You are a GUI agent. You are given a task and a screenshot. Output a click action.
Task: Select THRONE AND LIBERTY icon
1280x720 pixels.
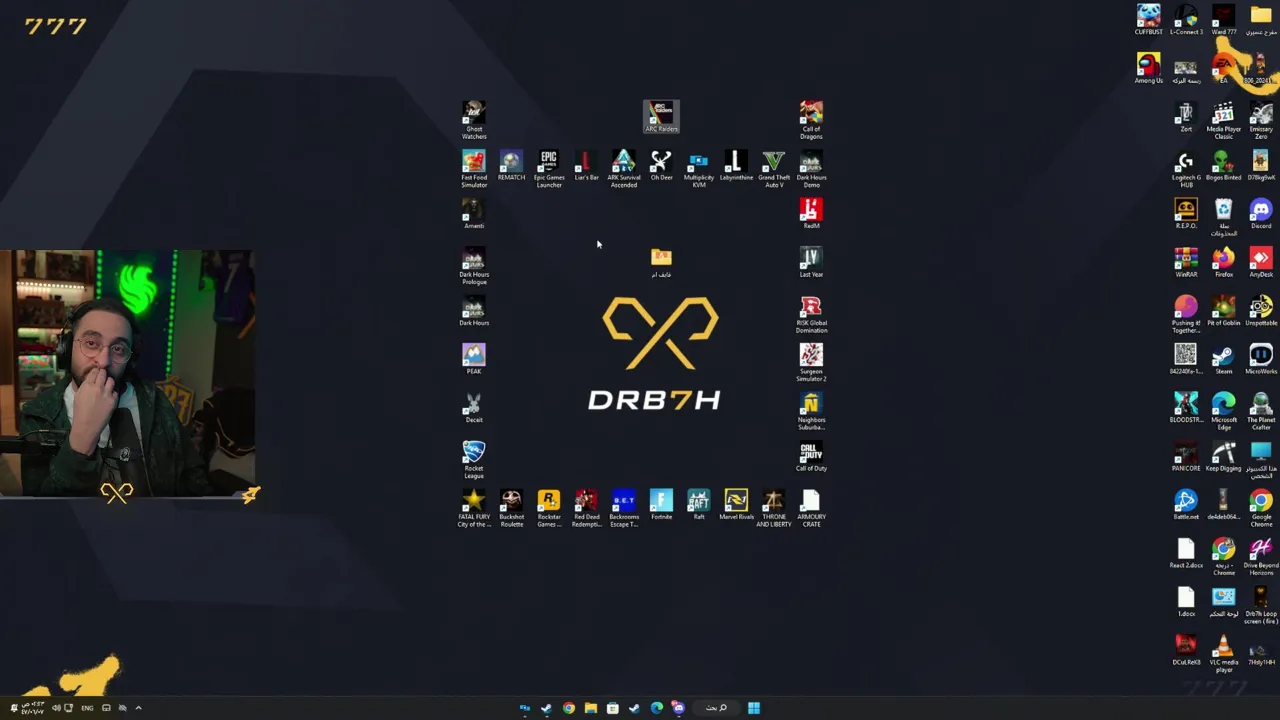pyautogui.click(x=774, y=509)
